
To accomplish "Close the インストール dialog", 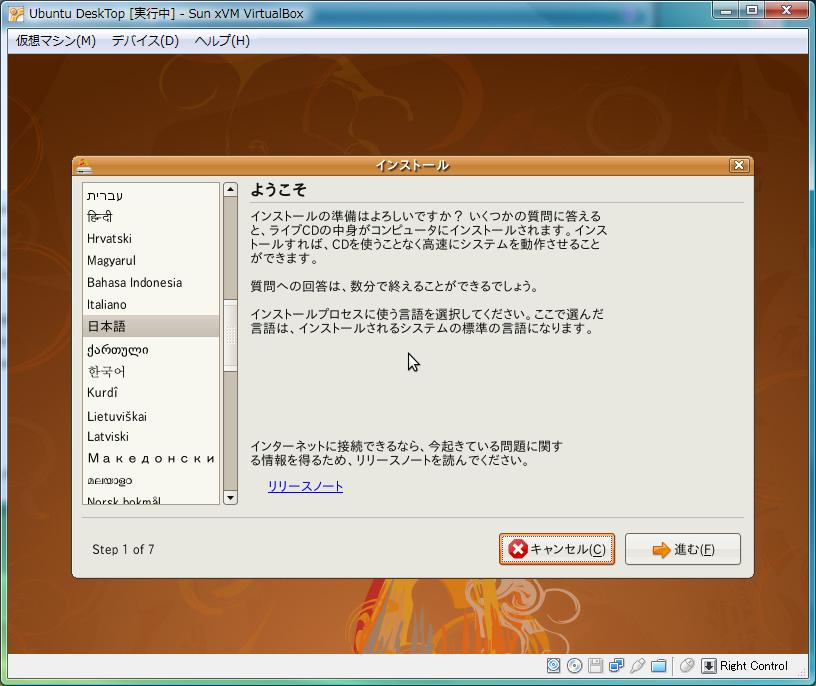I will (738, 166).
